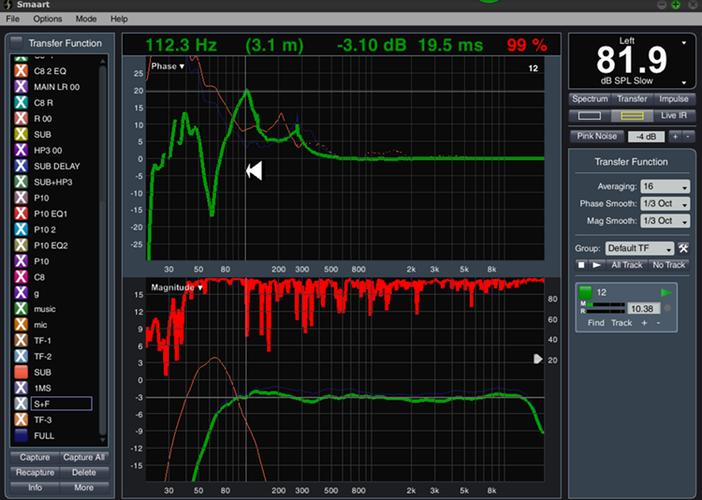Image resolution: width=702 pixels, height=500 pixels.
Task: Click the TF-3 trace icon
Action: [21, 420]
